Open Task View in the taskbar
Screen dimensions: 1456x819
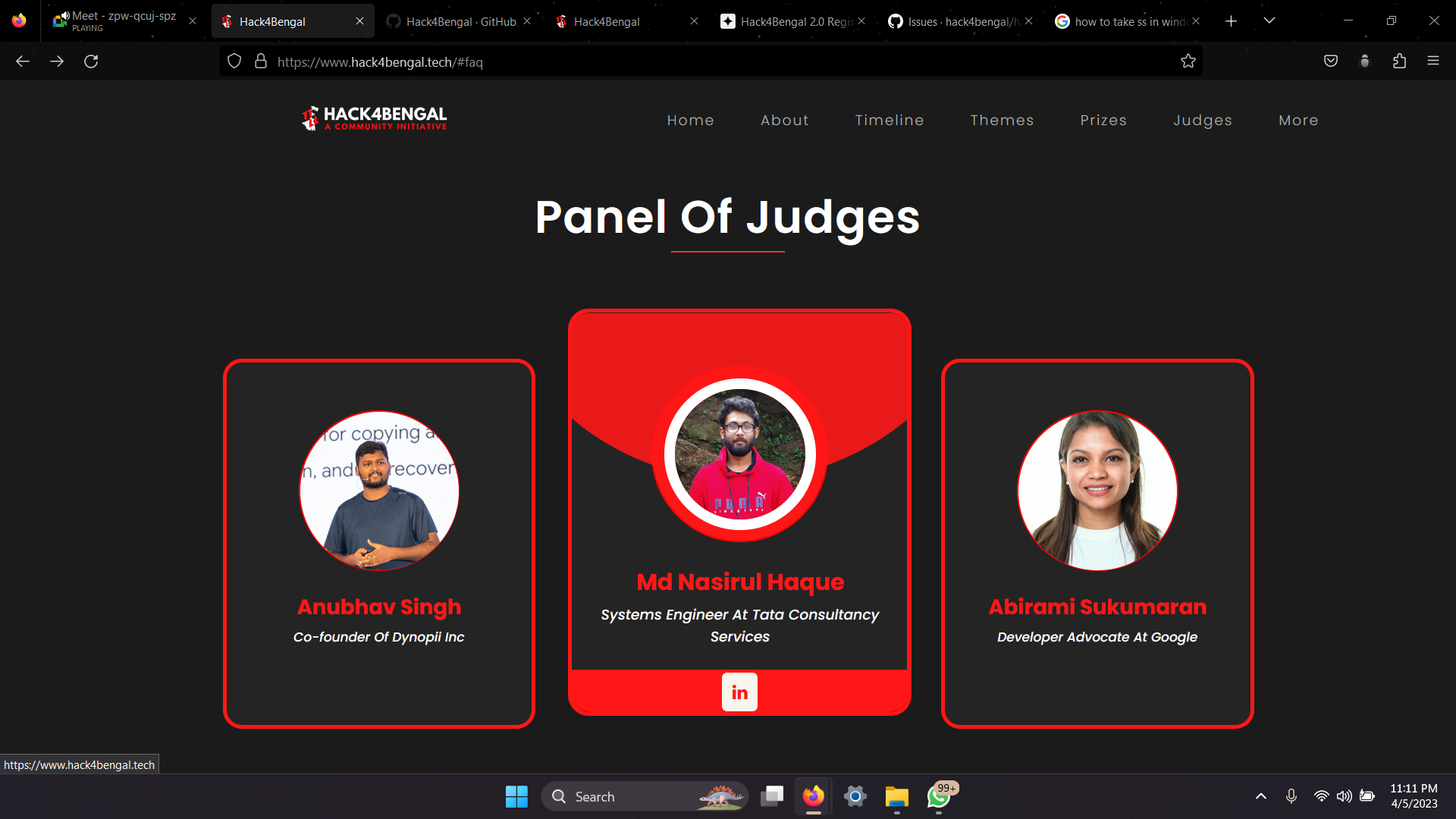(772, 796)
